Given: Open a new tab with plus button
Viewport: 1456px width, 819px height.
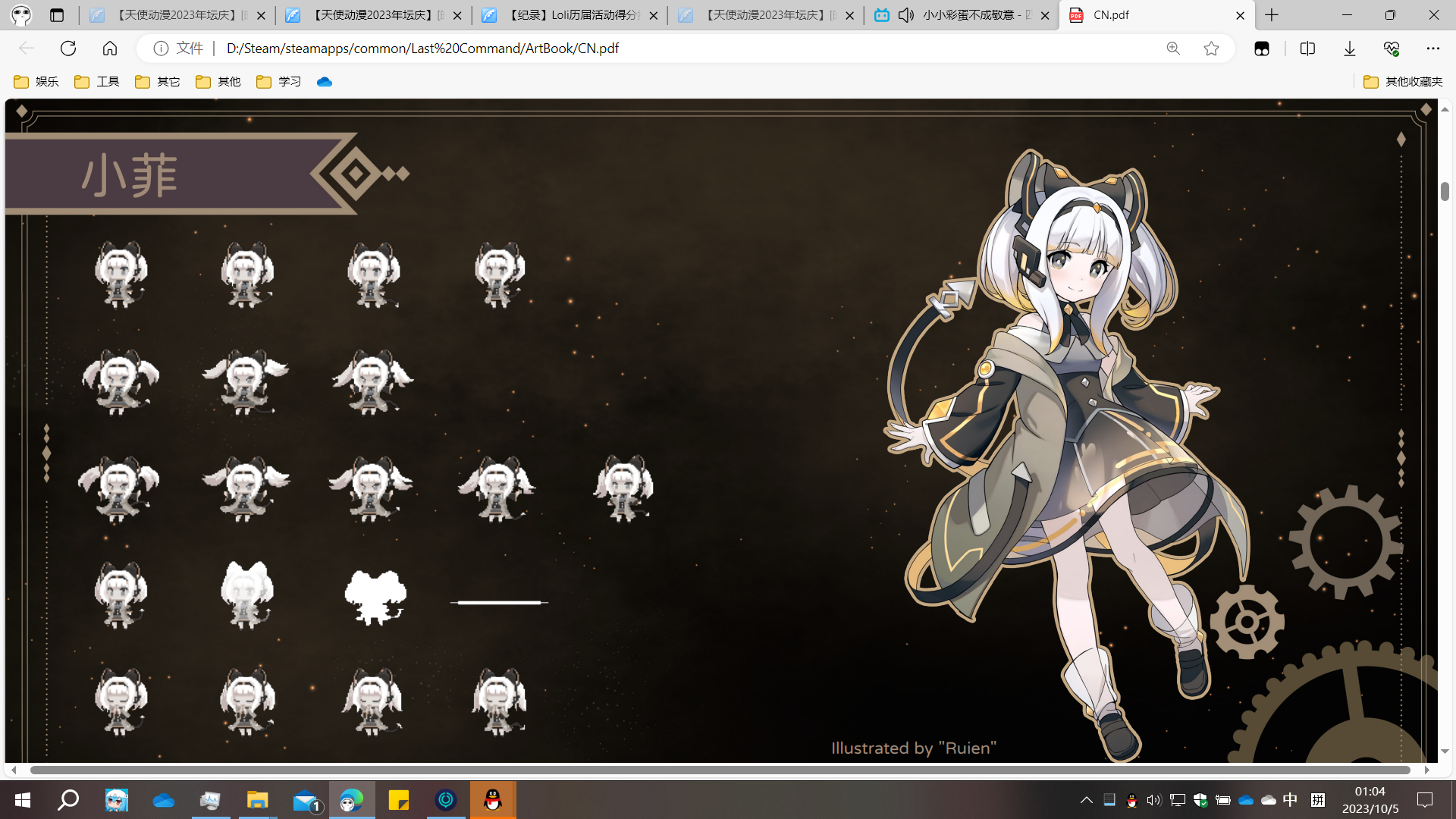Looking at the screenshot, I should pyautogui.click(x=1272, y=15).
